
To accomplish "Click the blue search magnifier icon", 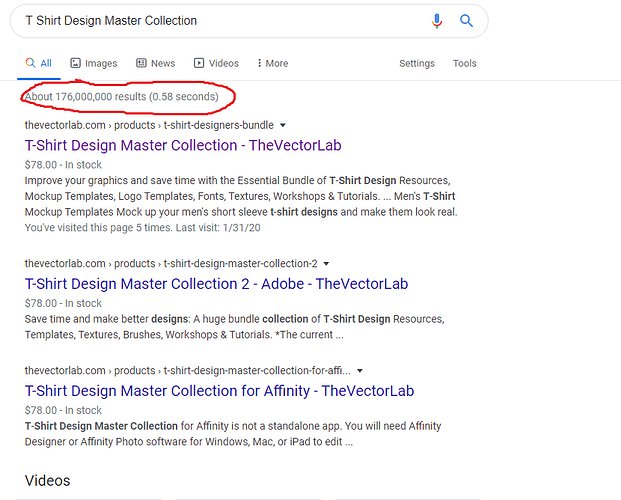I will click(466, 21).
